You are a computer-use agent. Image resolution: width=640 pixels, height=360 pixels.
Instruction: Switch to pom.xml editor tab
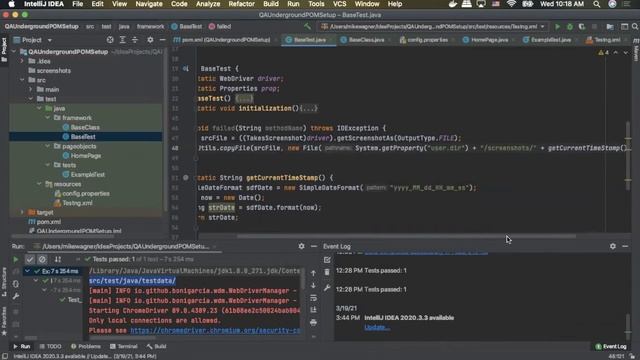coord(225,40)
